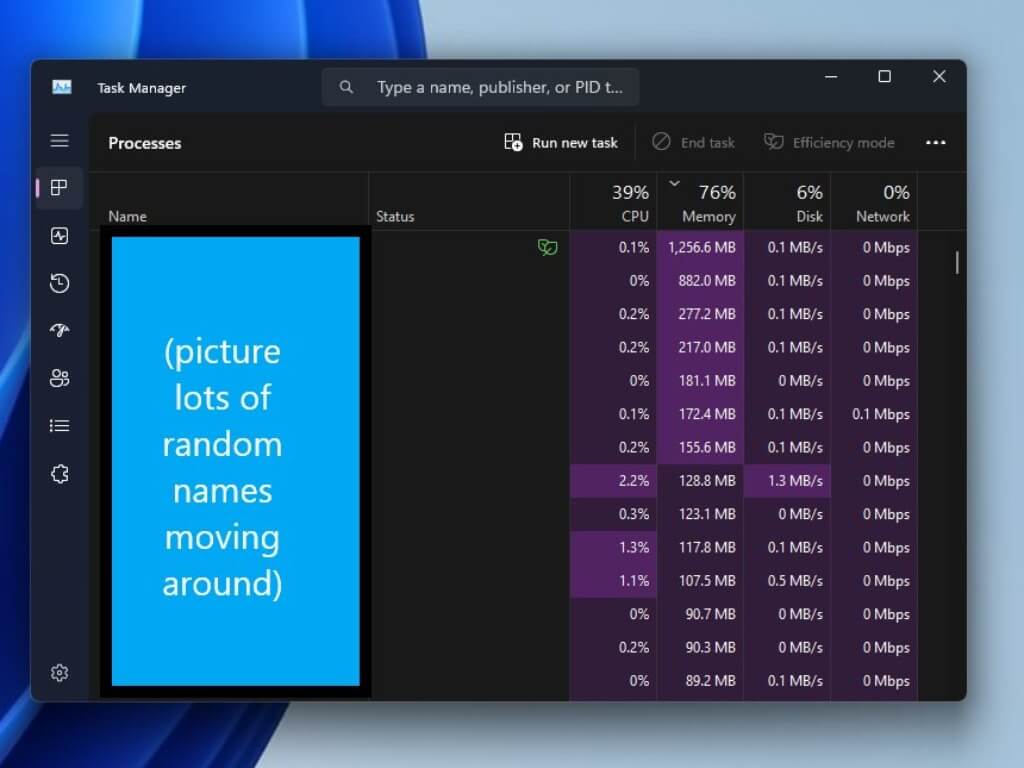This screenshot has width=1024, height=768.
Task: Go to Startup apps page
Action: (x=59, y=330)
